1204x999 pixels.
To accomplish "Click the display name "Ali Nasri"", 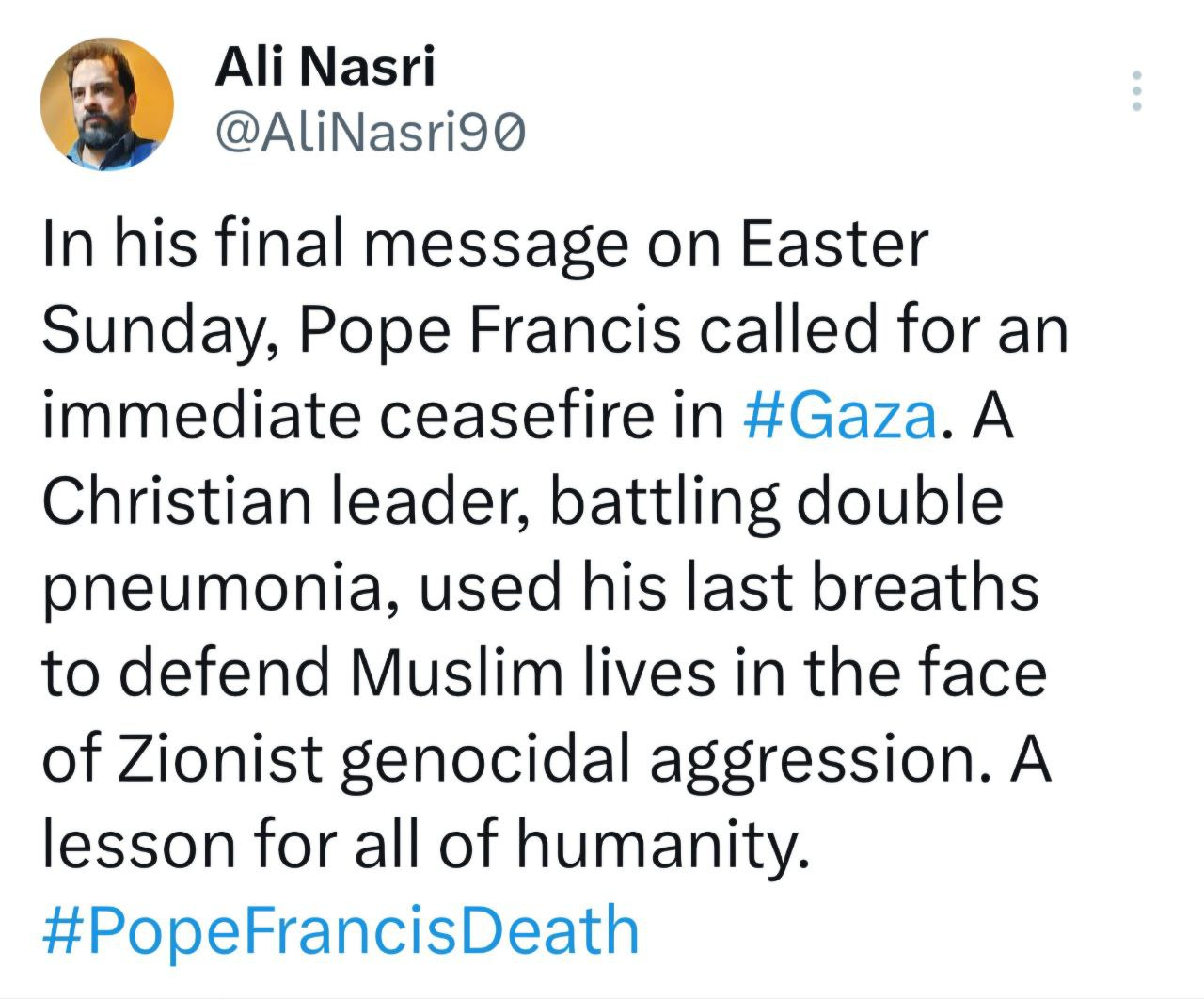I will pyautogui.click(x=325, y=69).
